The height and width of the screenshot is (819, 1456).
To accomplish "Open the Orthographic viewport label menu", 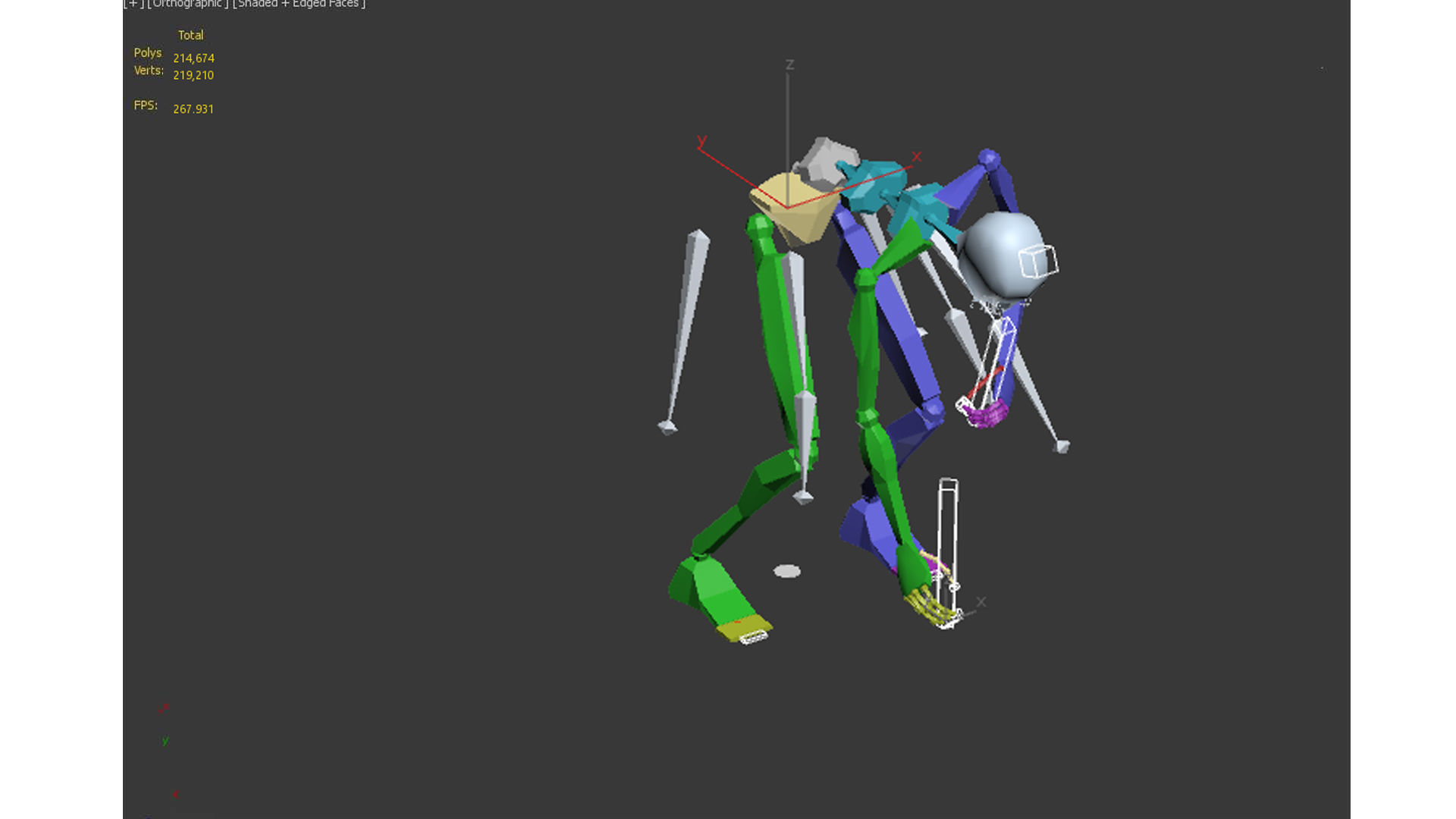I will coord(187,4).
